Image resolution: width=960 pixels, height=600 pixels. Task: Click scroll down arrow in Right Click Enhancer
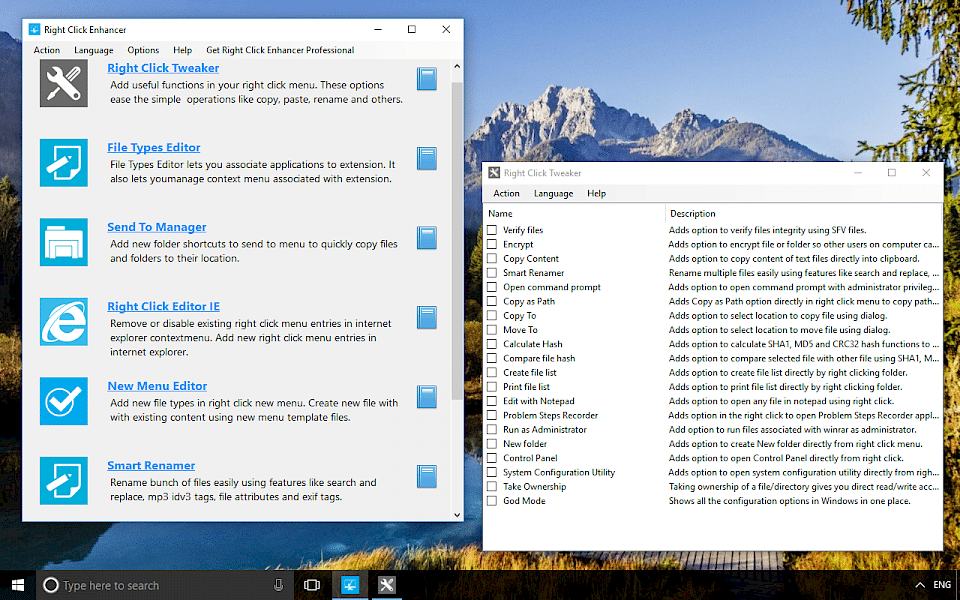(457, 515)
